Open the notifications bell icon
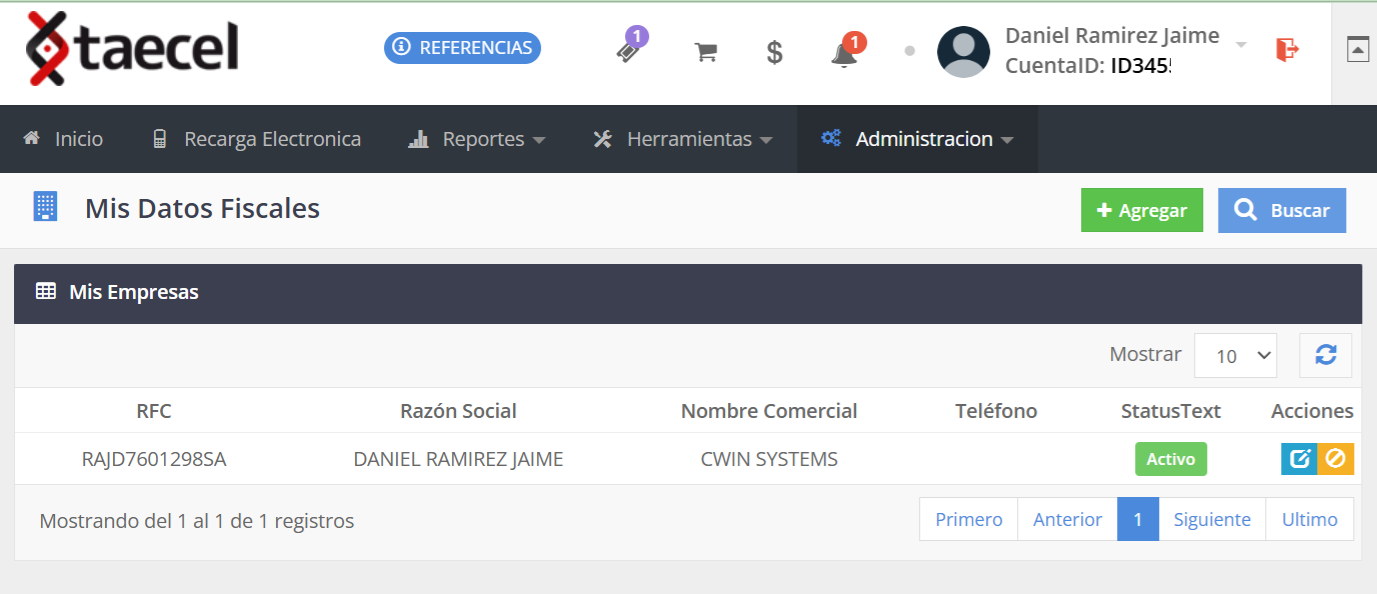This screenshot has height=594, width=1377. [x=844, y=53]
